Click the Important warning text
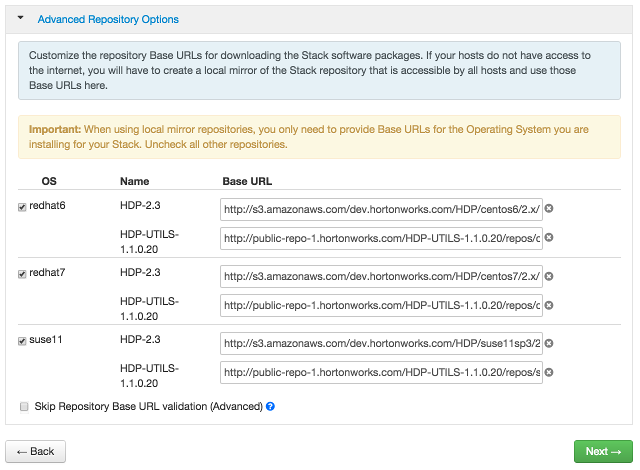640x470 pixels. 309,137
